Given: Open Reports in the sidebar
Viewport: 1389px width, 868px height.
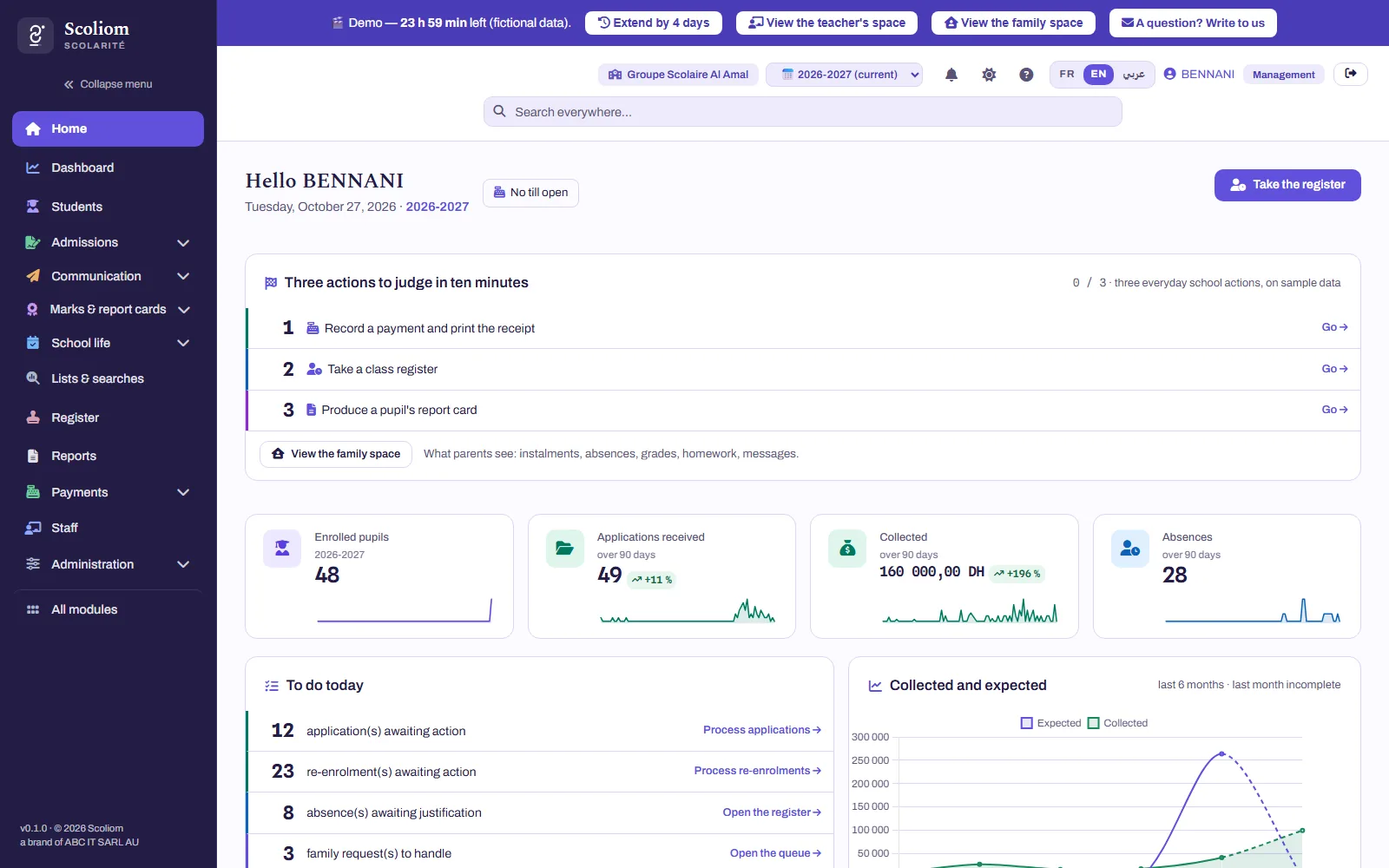Looking at the screenshot, I should 108,456.
